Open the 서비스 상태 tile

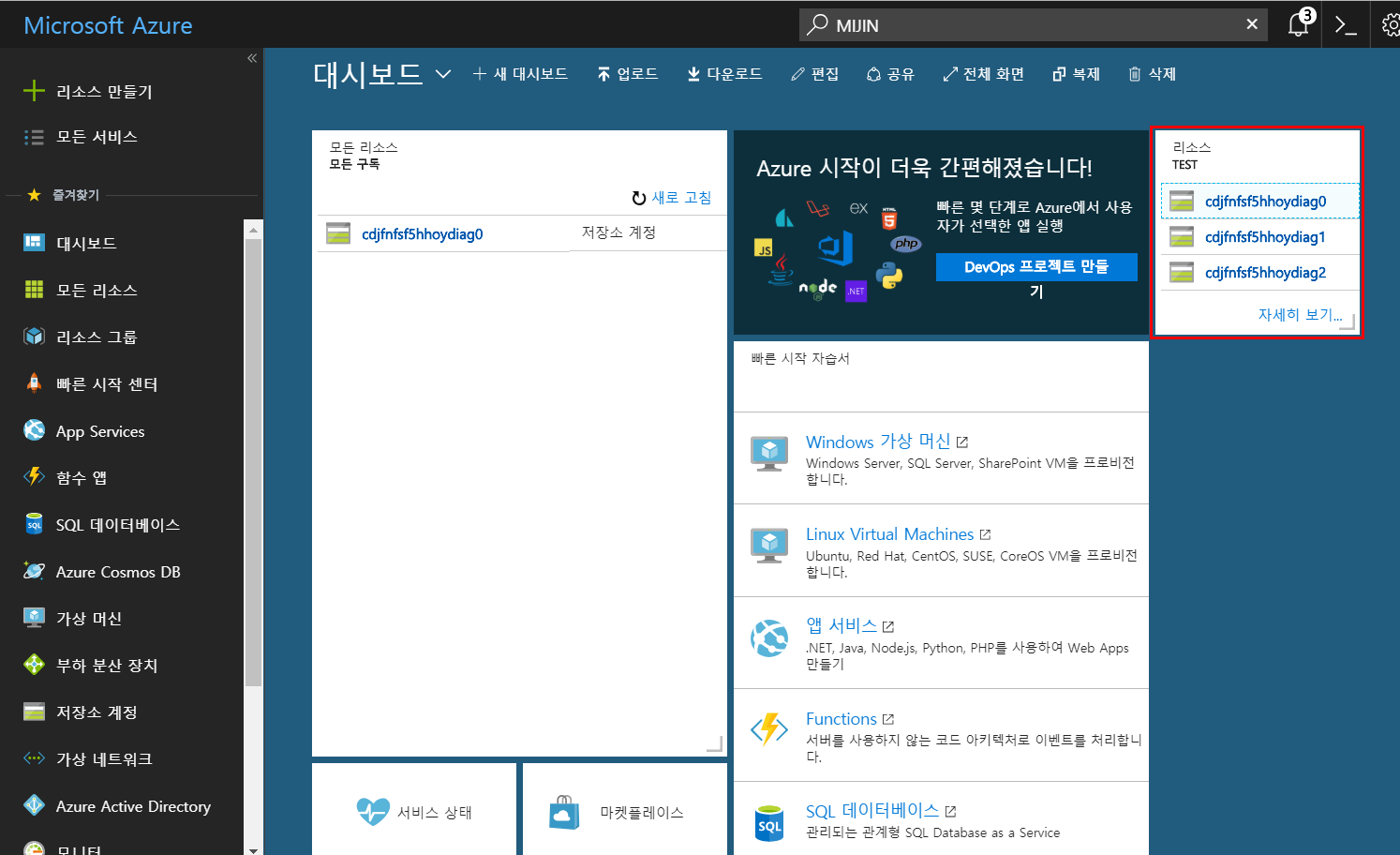414,809
